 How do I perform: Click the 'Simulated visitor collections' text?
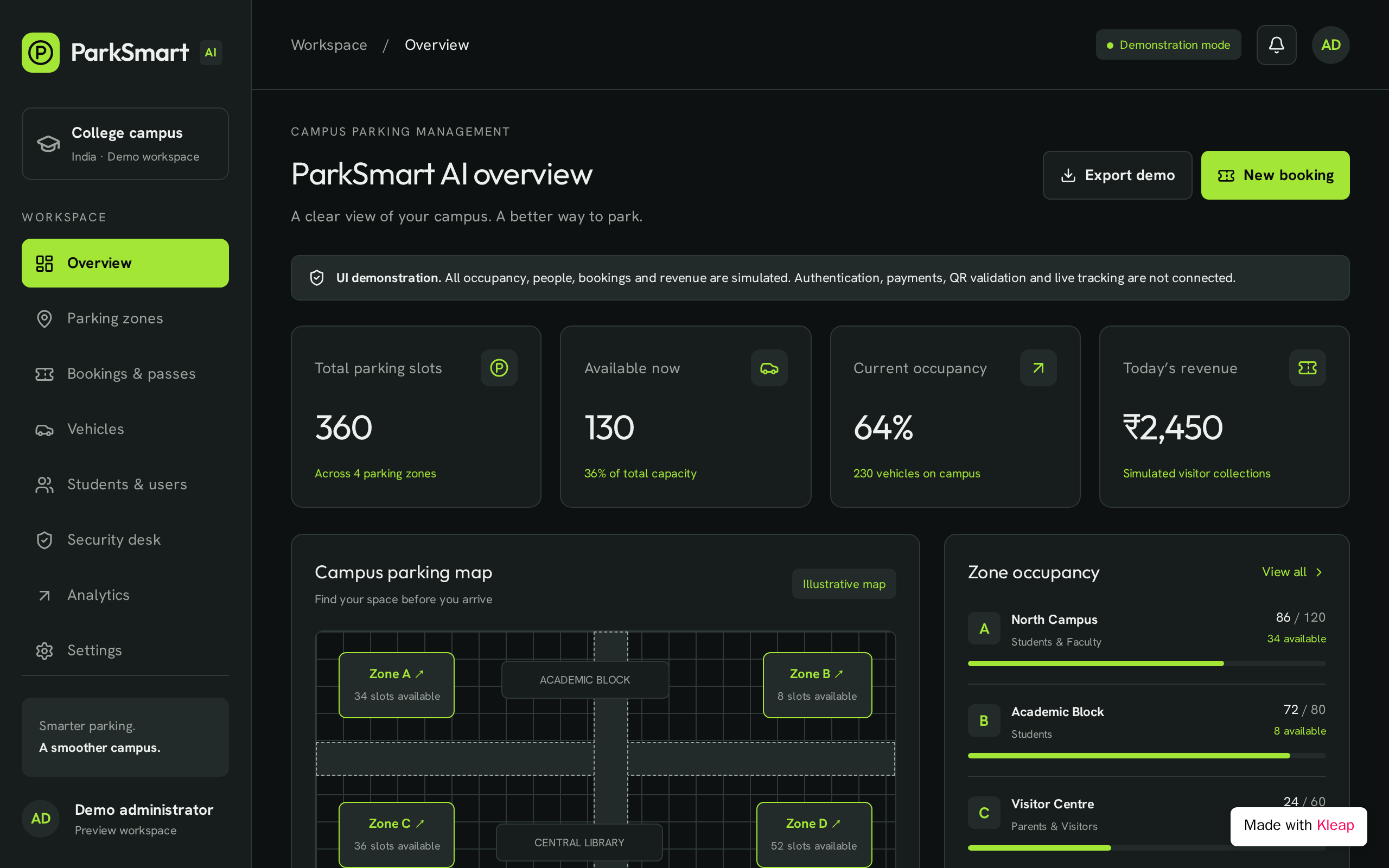(x=1196, y=474)
